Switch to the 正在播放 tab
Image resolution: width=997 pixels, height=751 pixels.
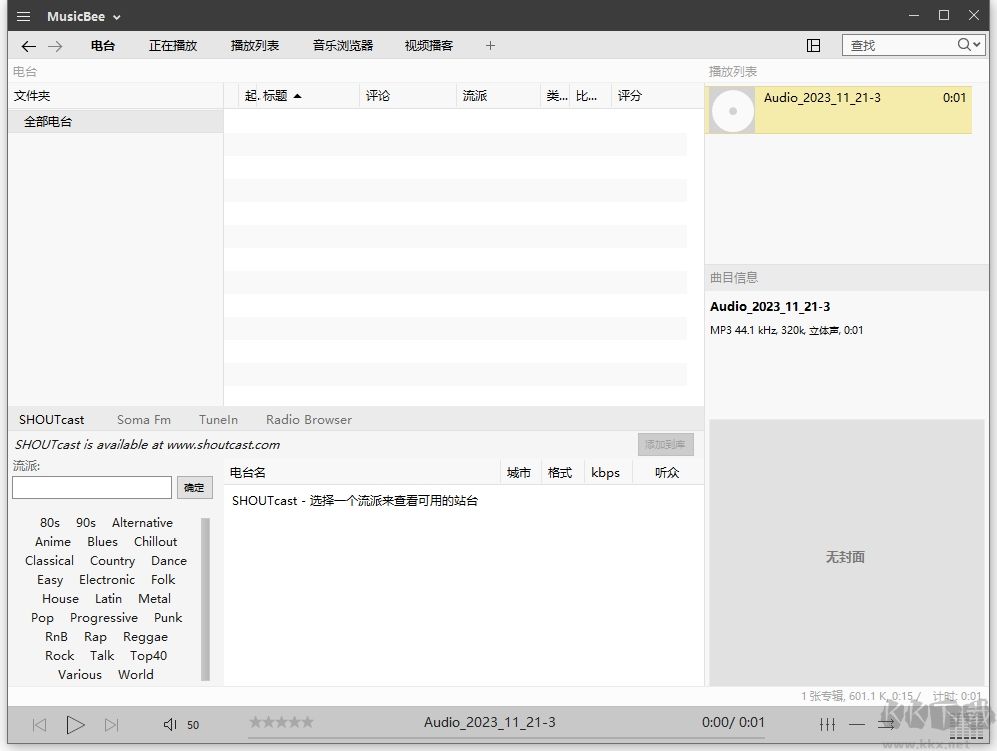point(172,45)
